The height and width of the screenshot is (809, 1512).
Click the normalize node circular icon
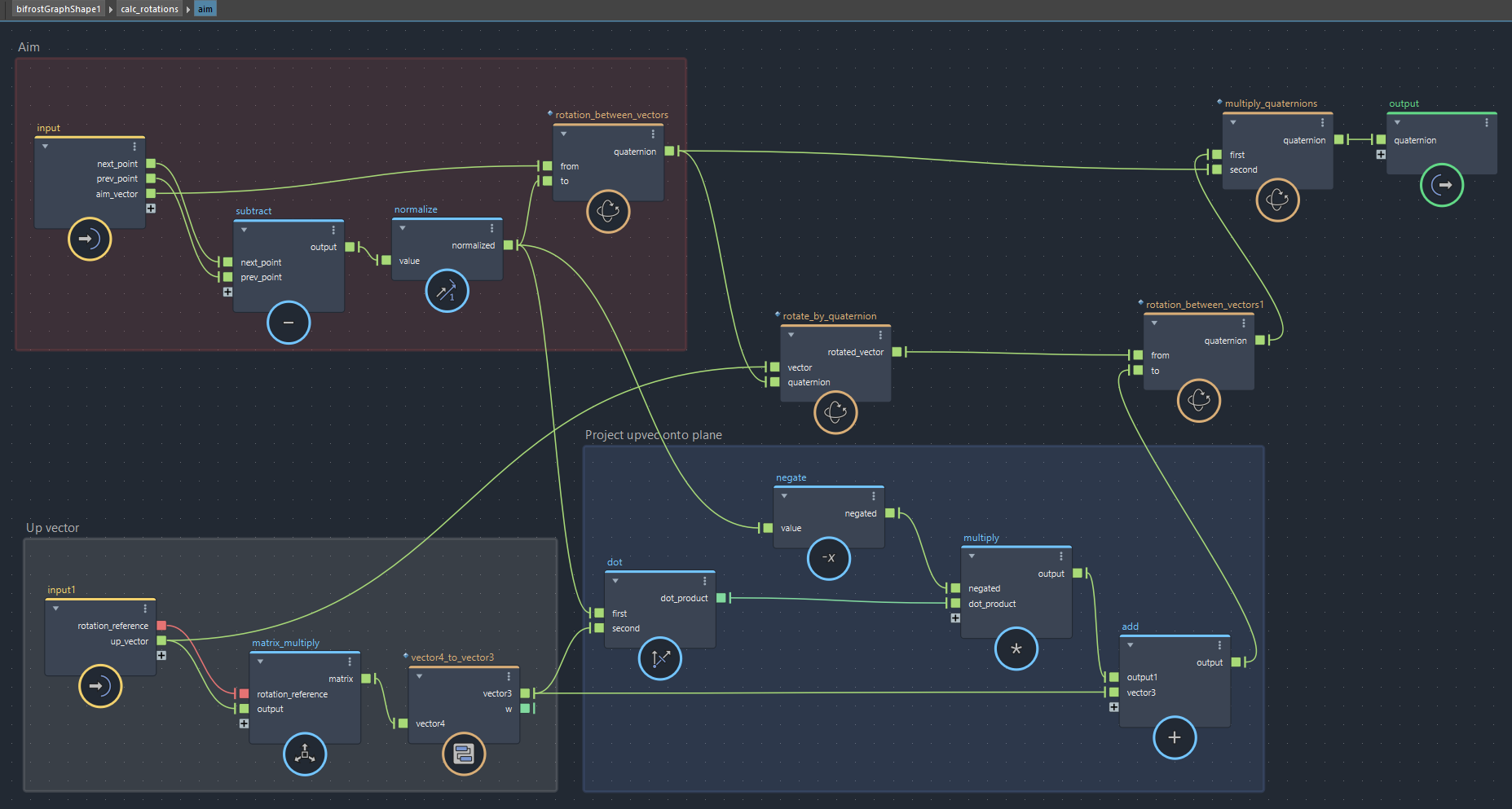pos(447,291)
